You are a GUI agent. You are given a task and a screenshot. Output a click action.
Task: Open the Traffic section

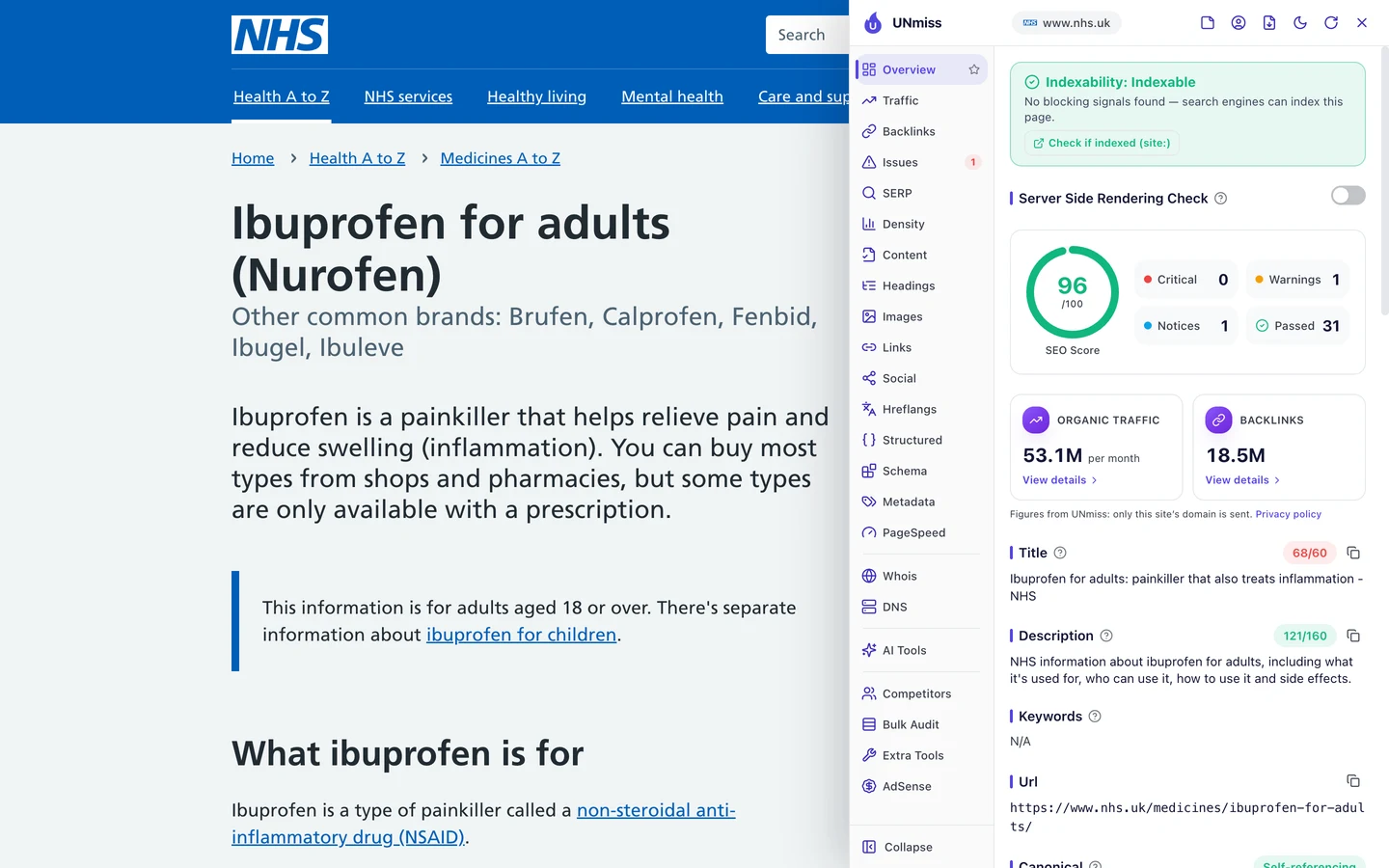(921, 100)
